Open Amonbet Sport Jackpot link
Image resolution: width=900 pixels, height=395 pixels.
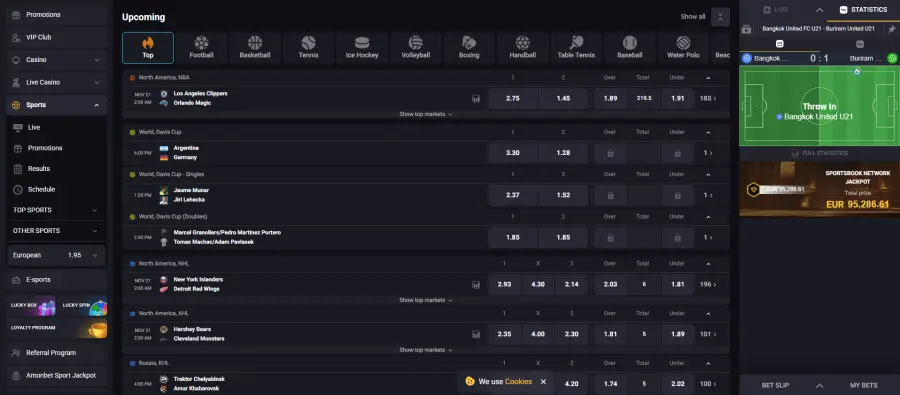point(56,375)
